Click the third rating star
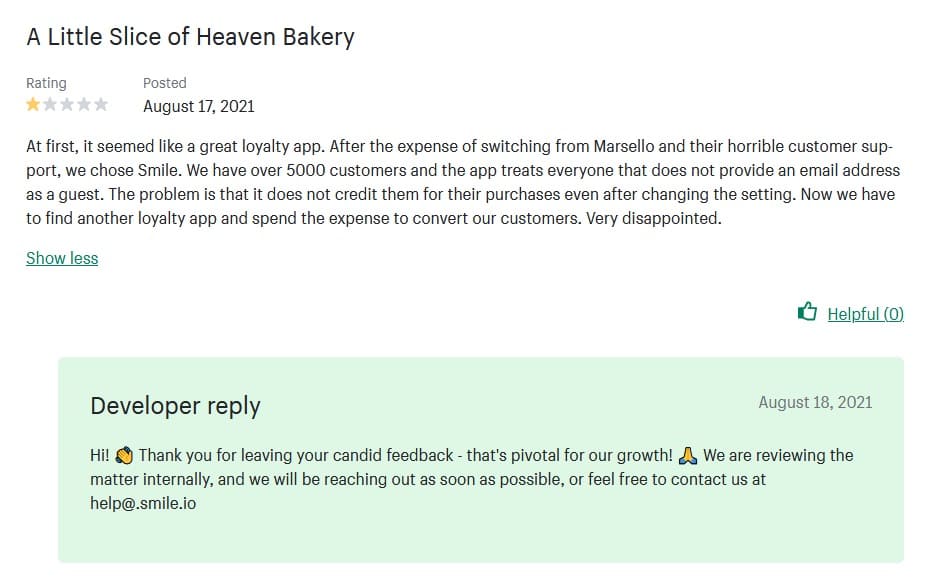Screen dimensions: 933x587 click(67, 104)
